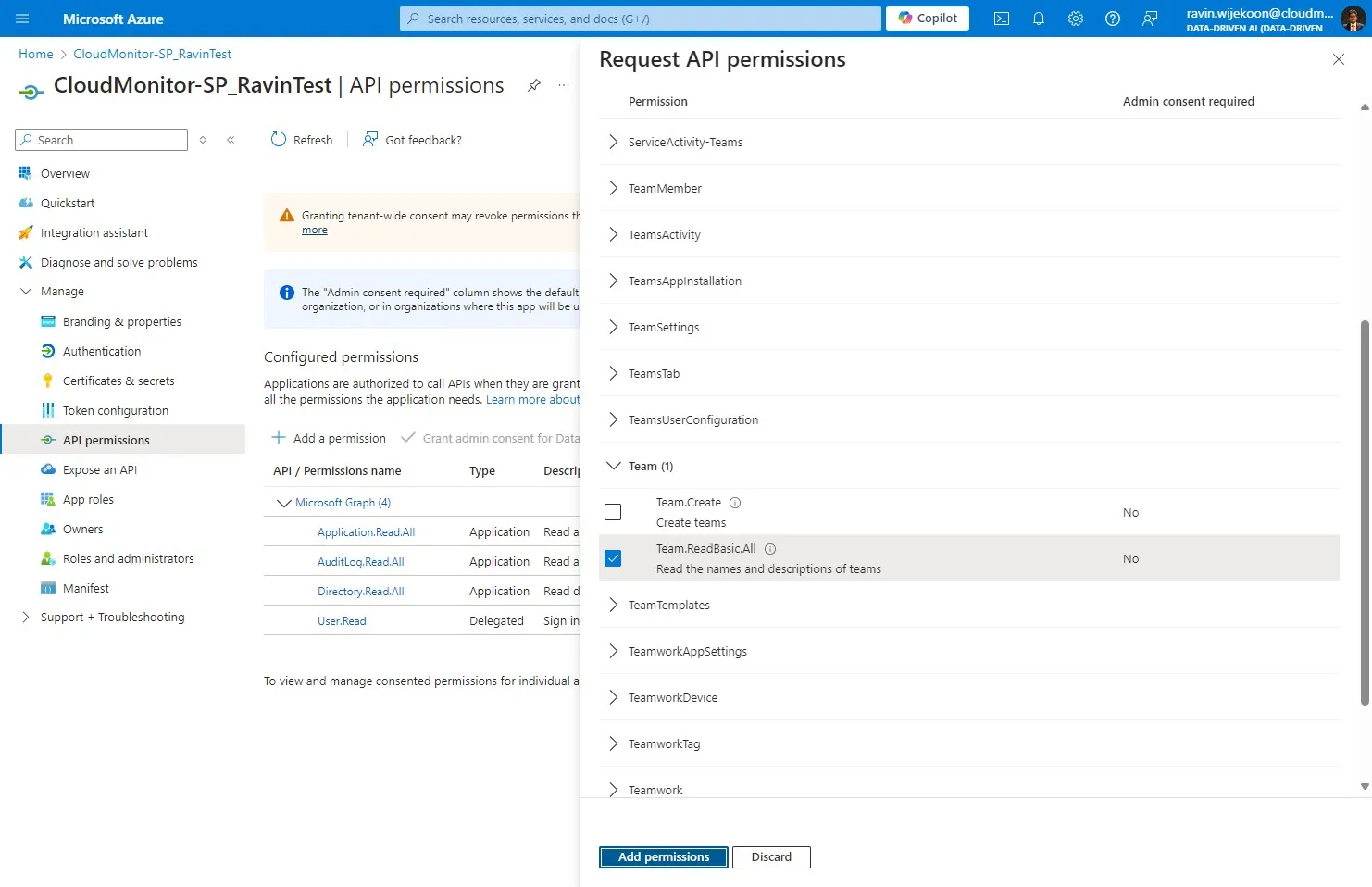Open Certificates & secrets
The image size is (1372, 887).
click(118, 381)
